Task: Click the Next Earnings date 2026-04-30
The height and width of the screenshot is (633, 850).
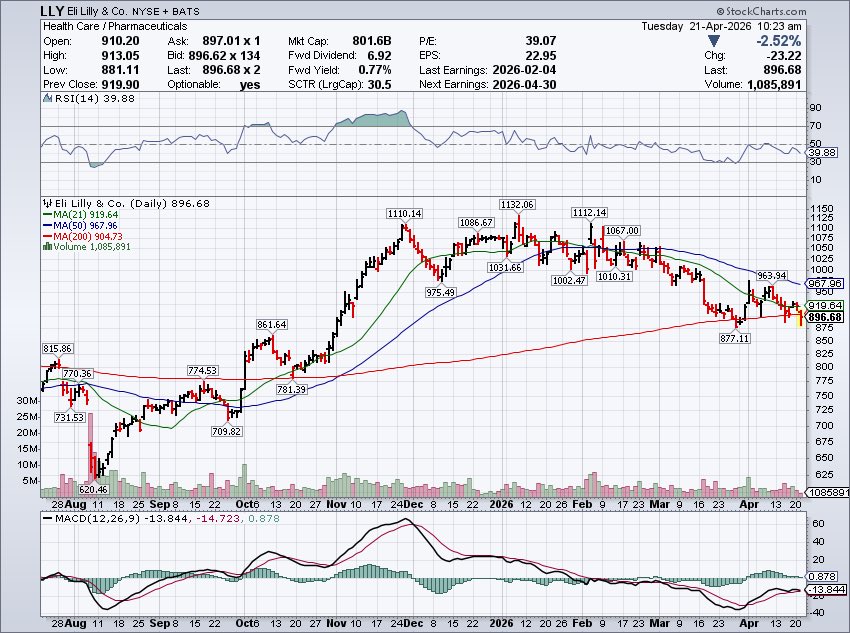Action: click(x=524, y=85)
